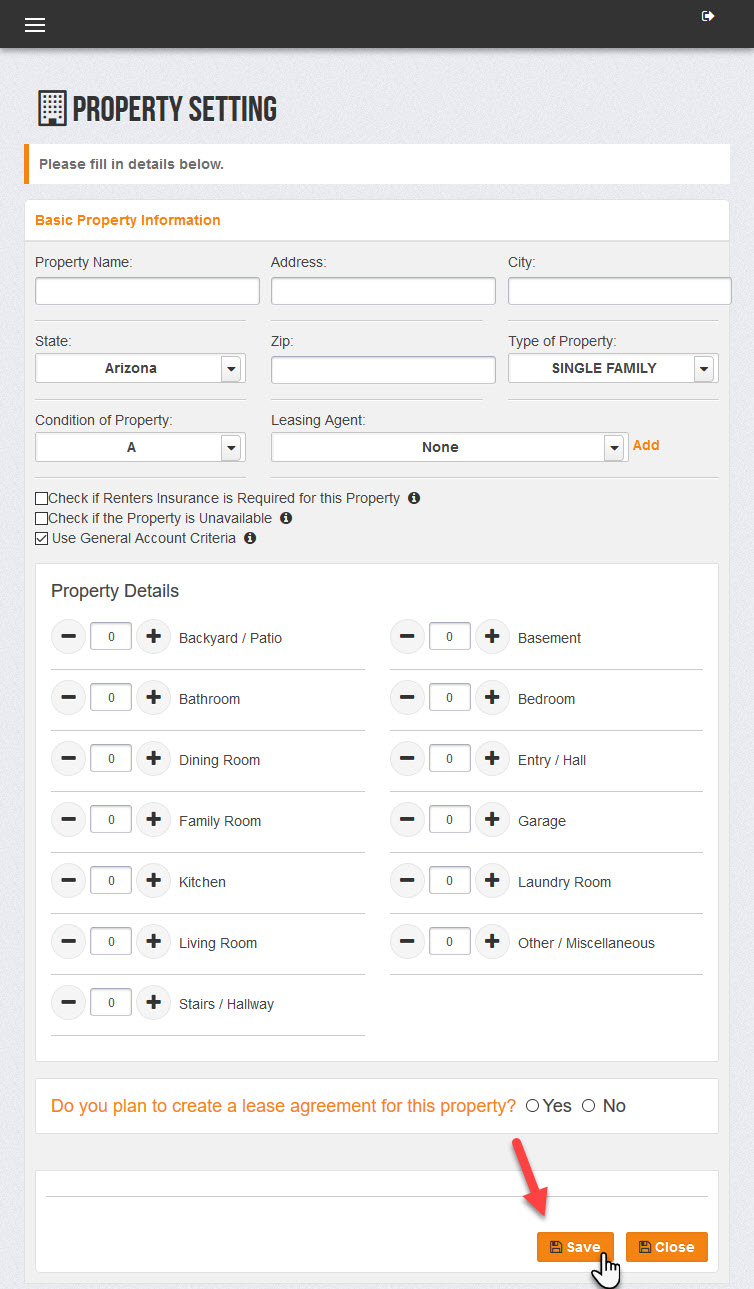The image size is (754, 1289).
Task: Click the Garage quantity box
Action: pos(450,820)
